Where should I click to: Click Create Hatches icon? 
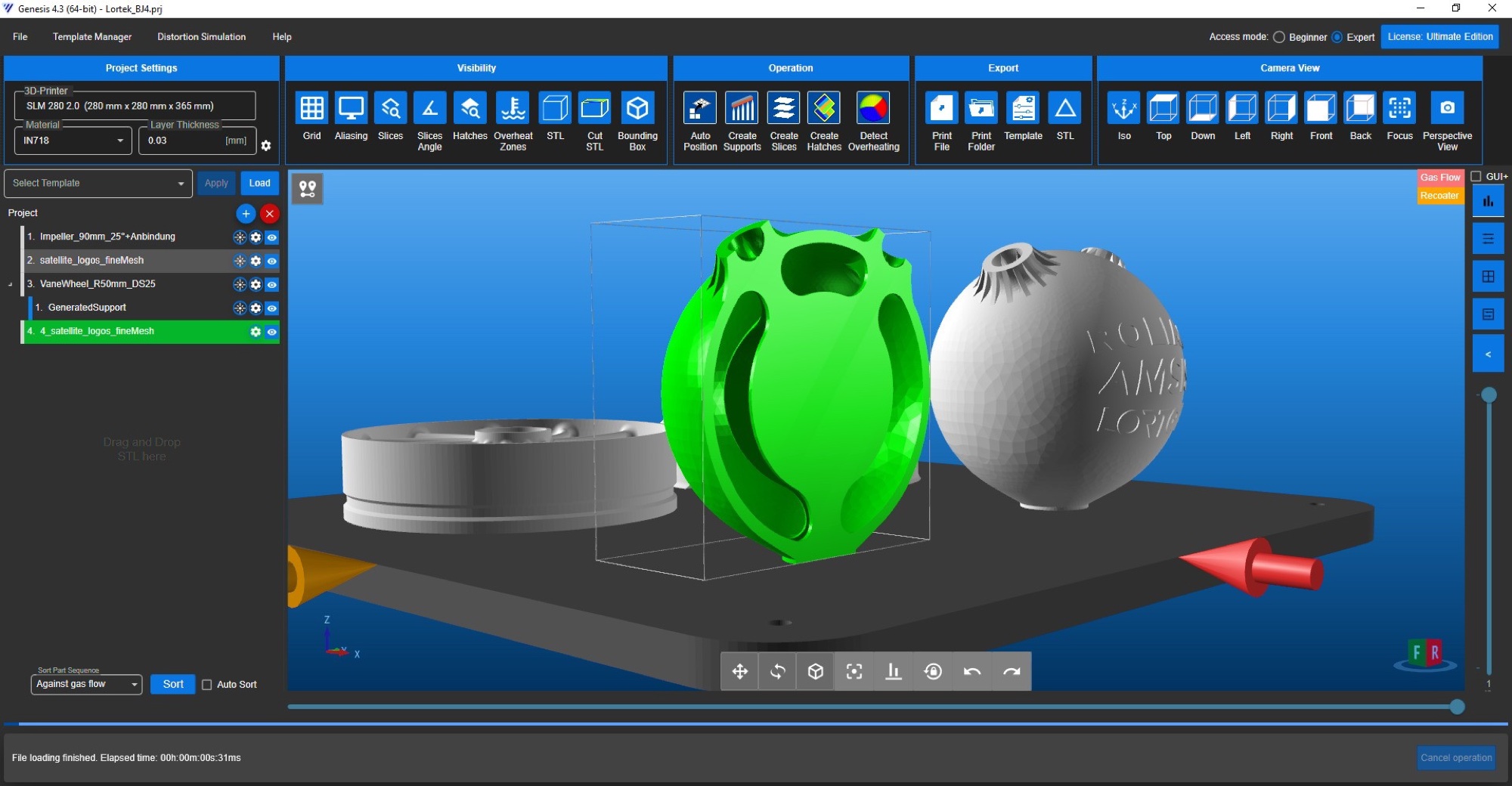[824, 108]
